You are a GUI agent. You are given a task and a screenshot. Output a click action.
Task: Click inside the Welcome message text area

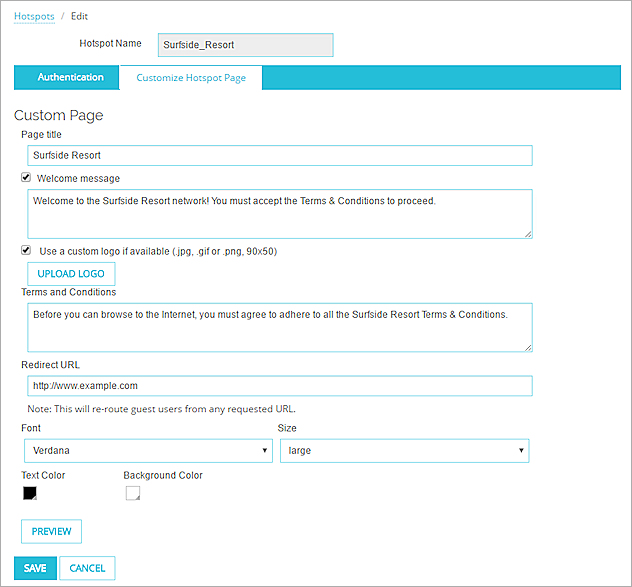tap(279, 213)
